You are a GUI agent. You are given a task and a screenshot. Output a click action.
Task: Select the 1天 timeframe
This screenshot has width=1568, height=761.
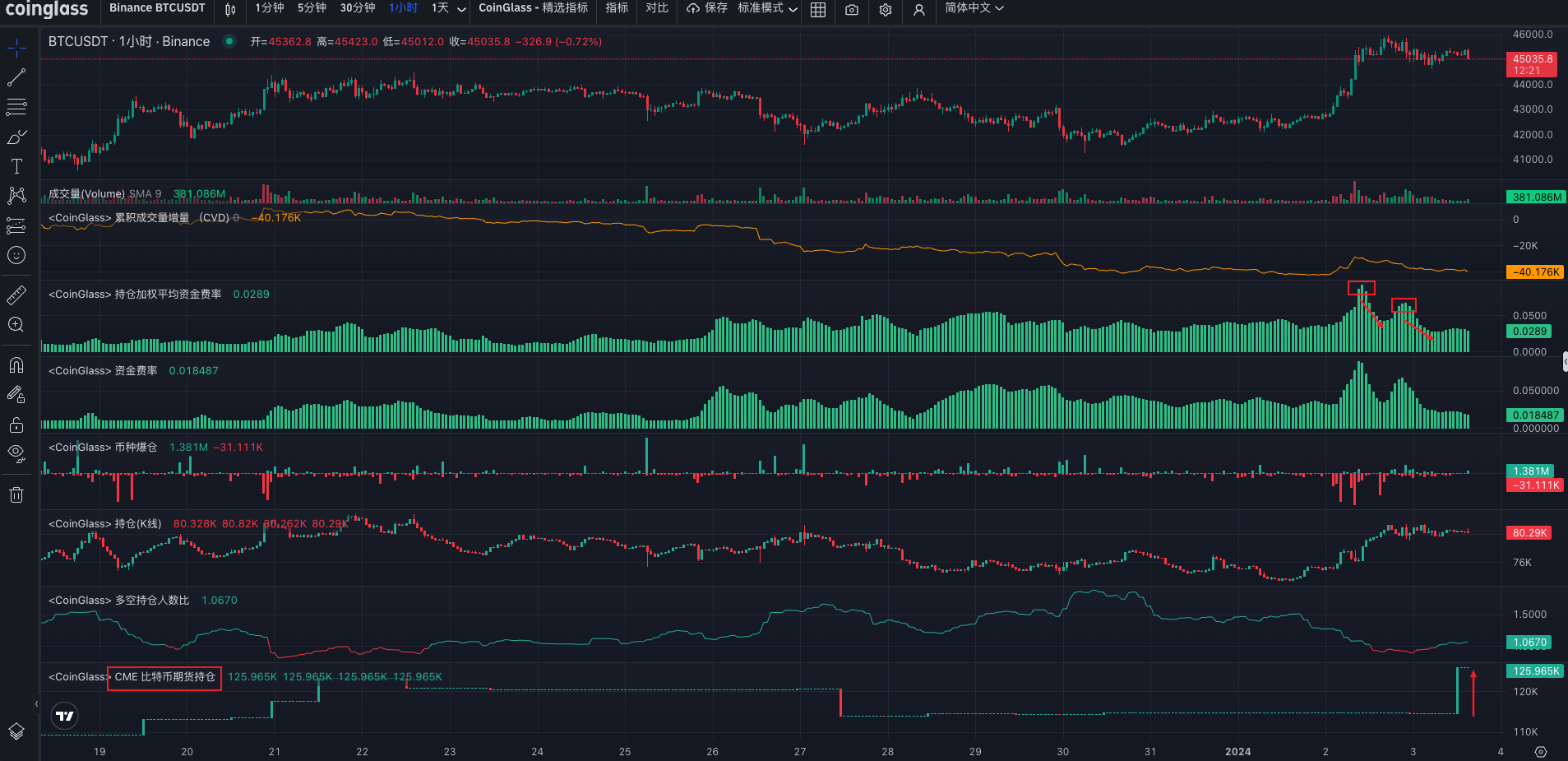(440, 7)
